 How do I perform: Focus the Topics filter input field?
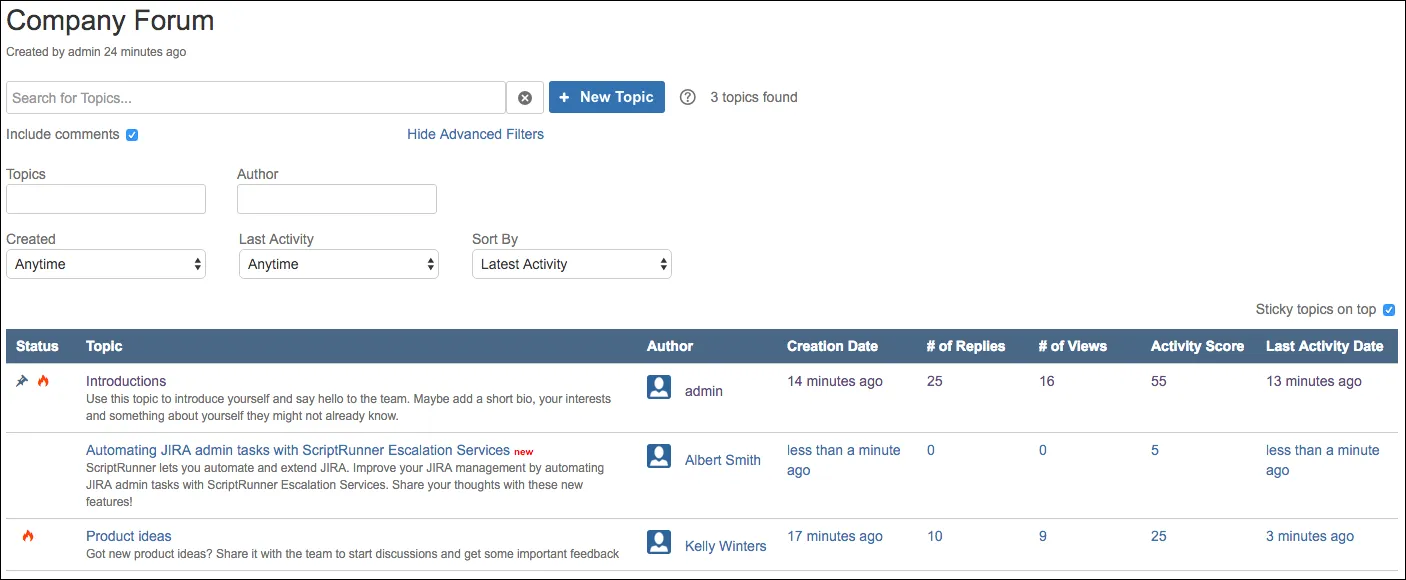(x=106, y=199)
